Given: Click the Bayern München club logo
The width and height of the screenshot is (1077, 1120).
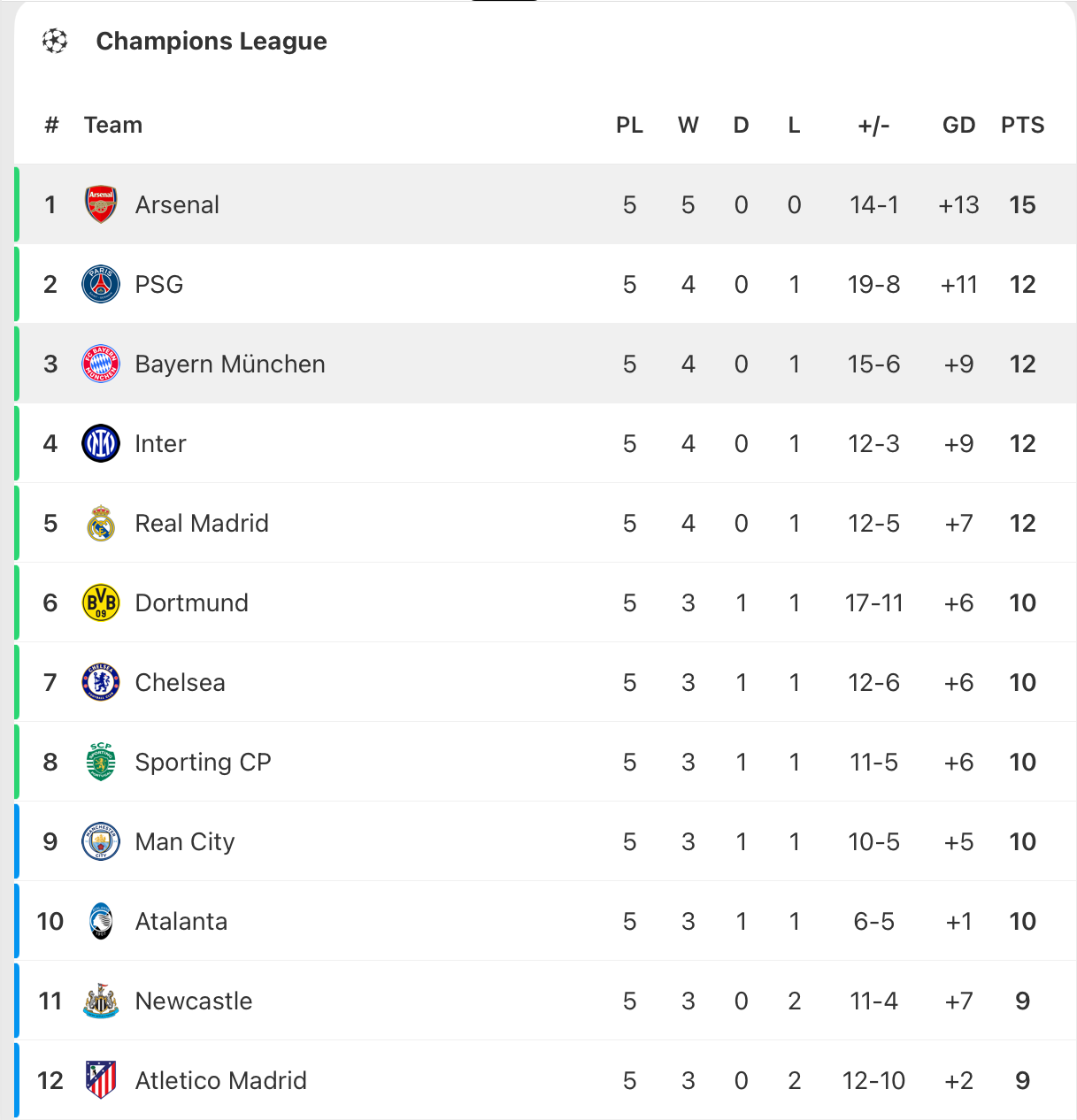Looking at the screenshot, I should pyautogui.click(x=101, y=364).
